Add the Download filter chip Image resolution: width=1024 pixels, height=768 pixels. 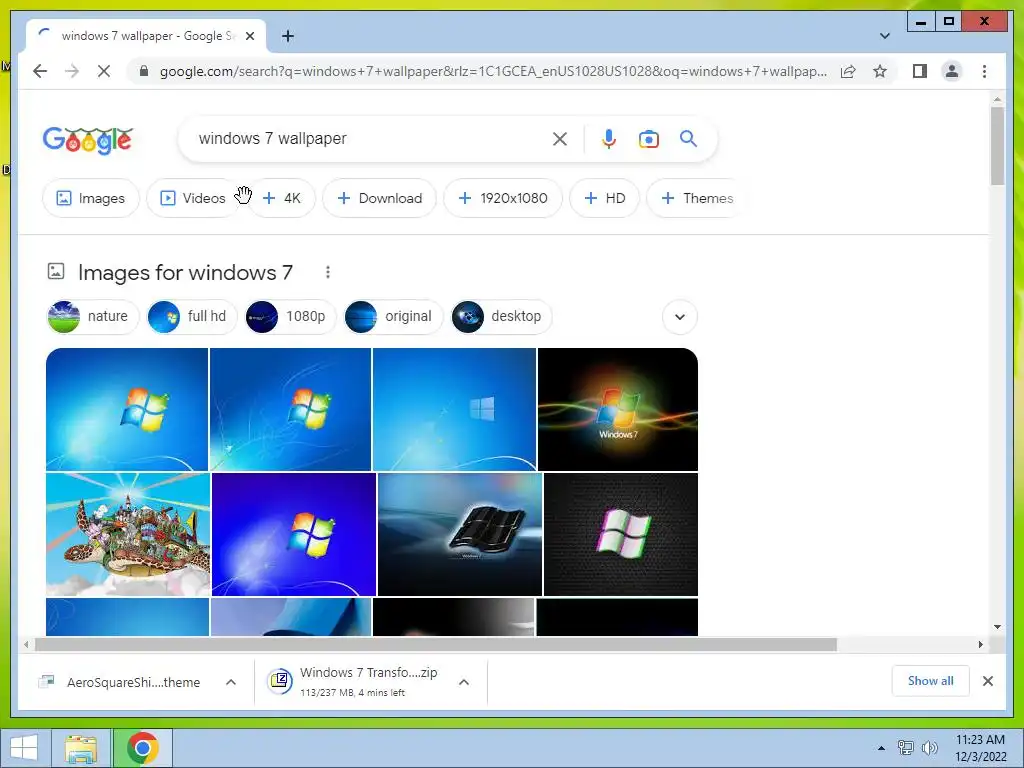point(379,198)
